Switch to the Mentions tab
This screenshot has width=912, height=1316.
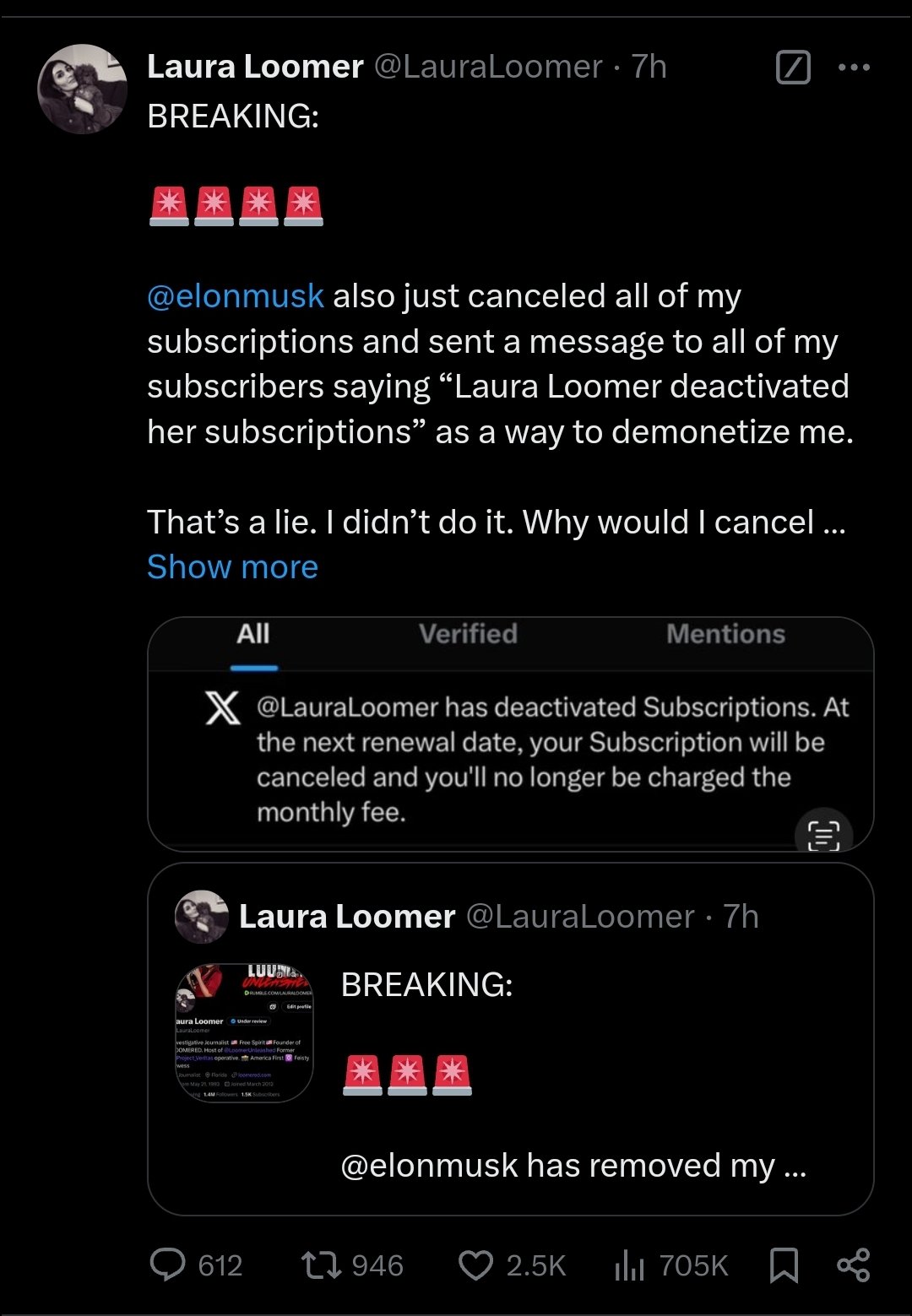[725, 634]
